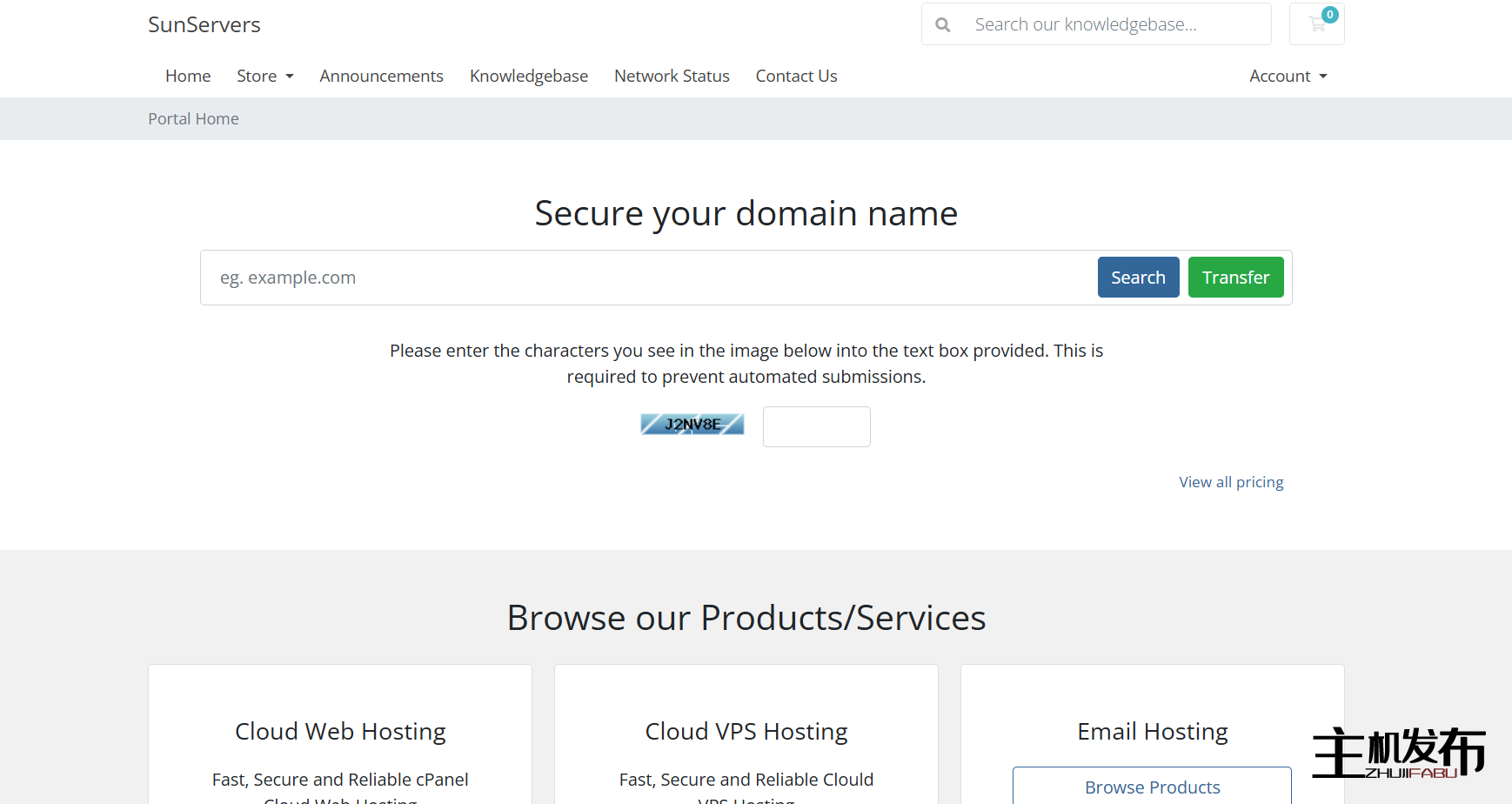Open the View all pricing link
Viewport: 1512px width, 804px height.
(x=1231, y=482)
